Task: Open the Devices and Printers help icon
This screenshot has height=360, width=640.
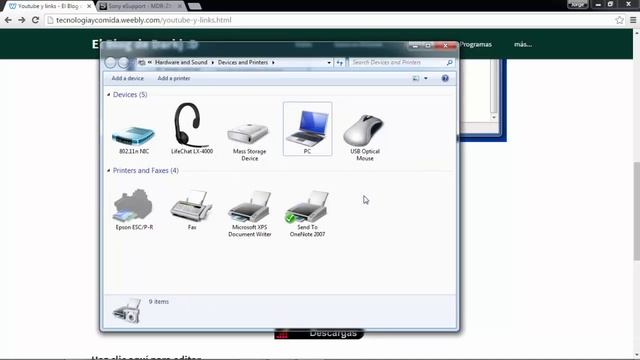Action: (445, 78)
